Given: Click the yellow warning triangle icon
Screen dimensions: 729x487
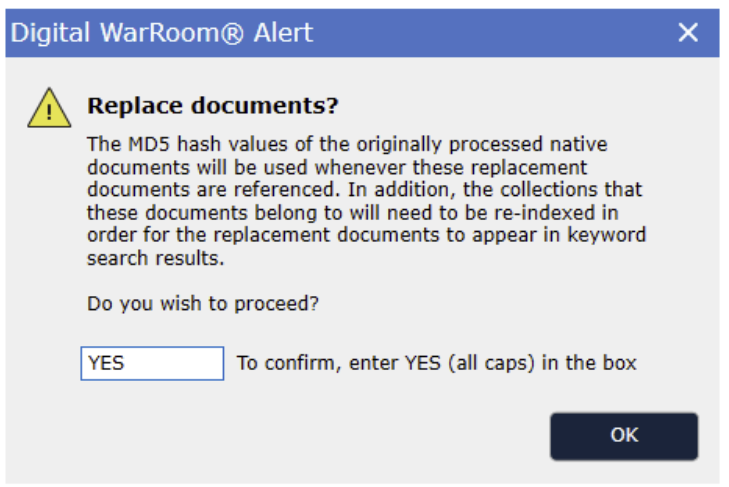Looking at the screenshot, I should click(49, 108).
